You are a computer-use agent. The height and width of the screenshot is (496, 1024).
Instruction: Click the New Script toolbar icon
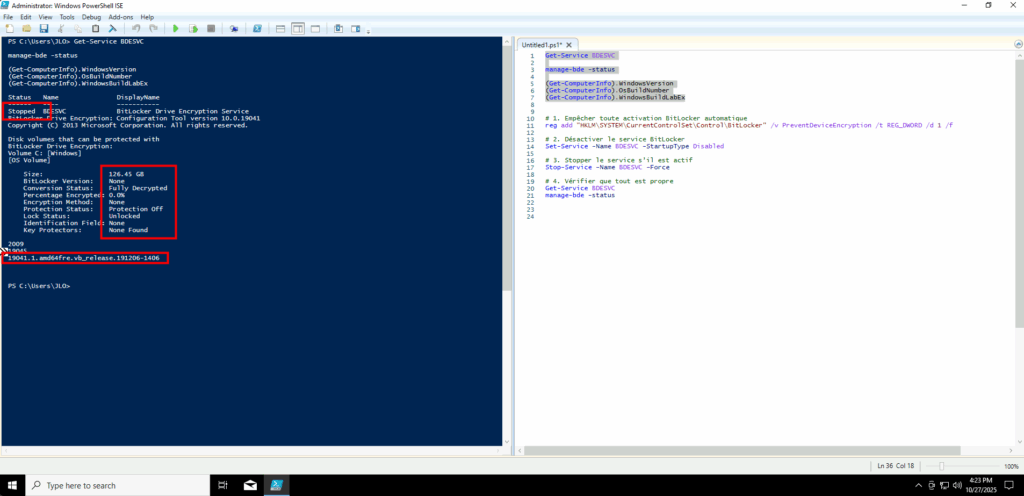pyautogui.click(x=9, y=28)
